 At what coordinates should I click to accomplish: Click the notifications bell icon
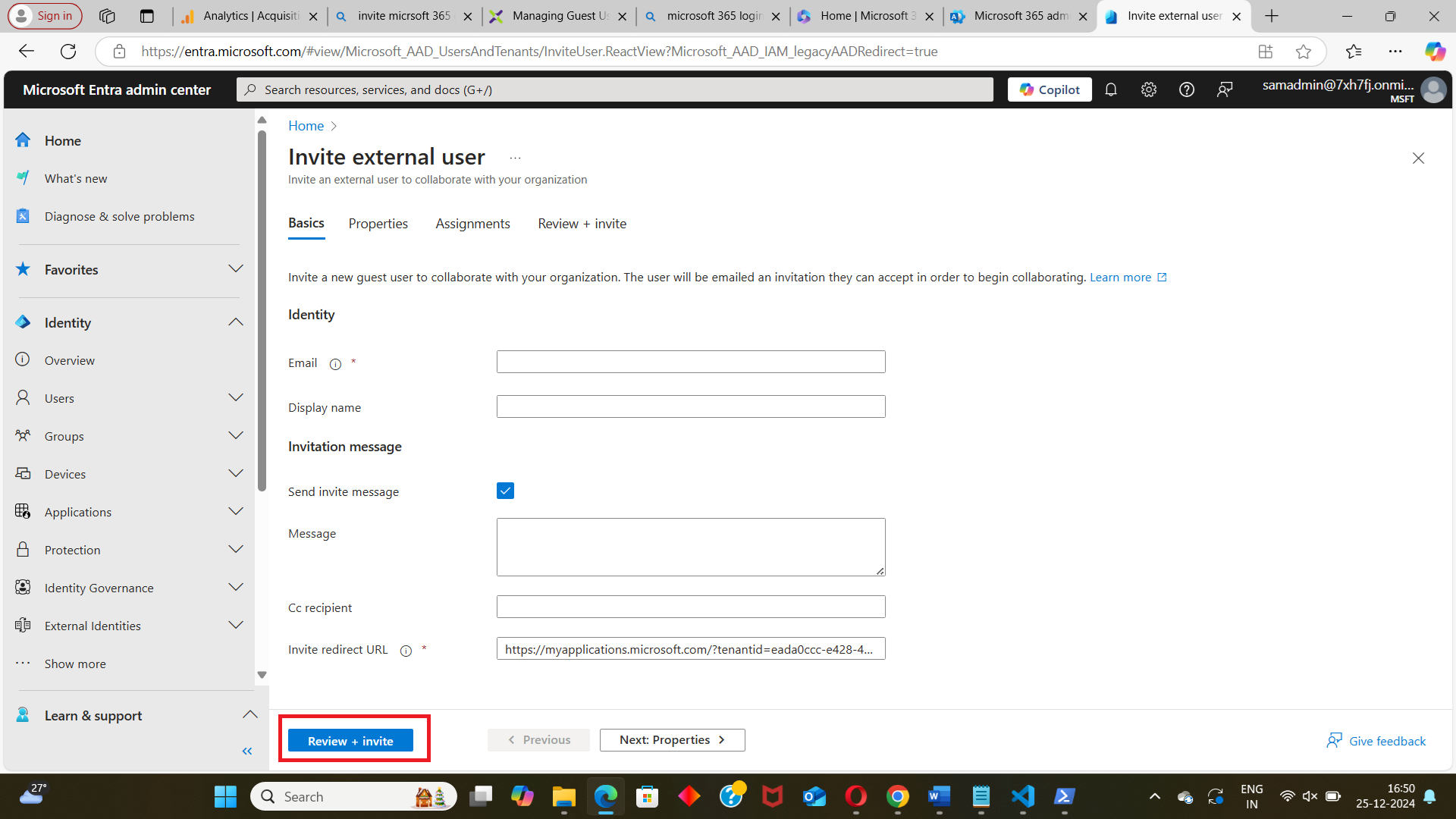(x=1111, y=89)
